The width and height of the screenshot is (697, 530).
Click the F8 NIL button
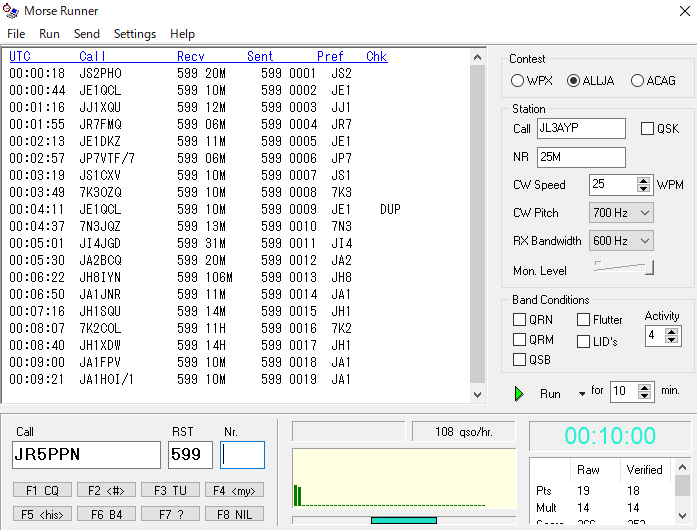coord(234,514)
